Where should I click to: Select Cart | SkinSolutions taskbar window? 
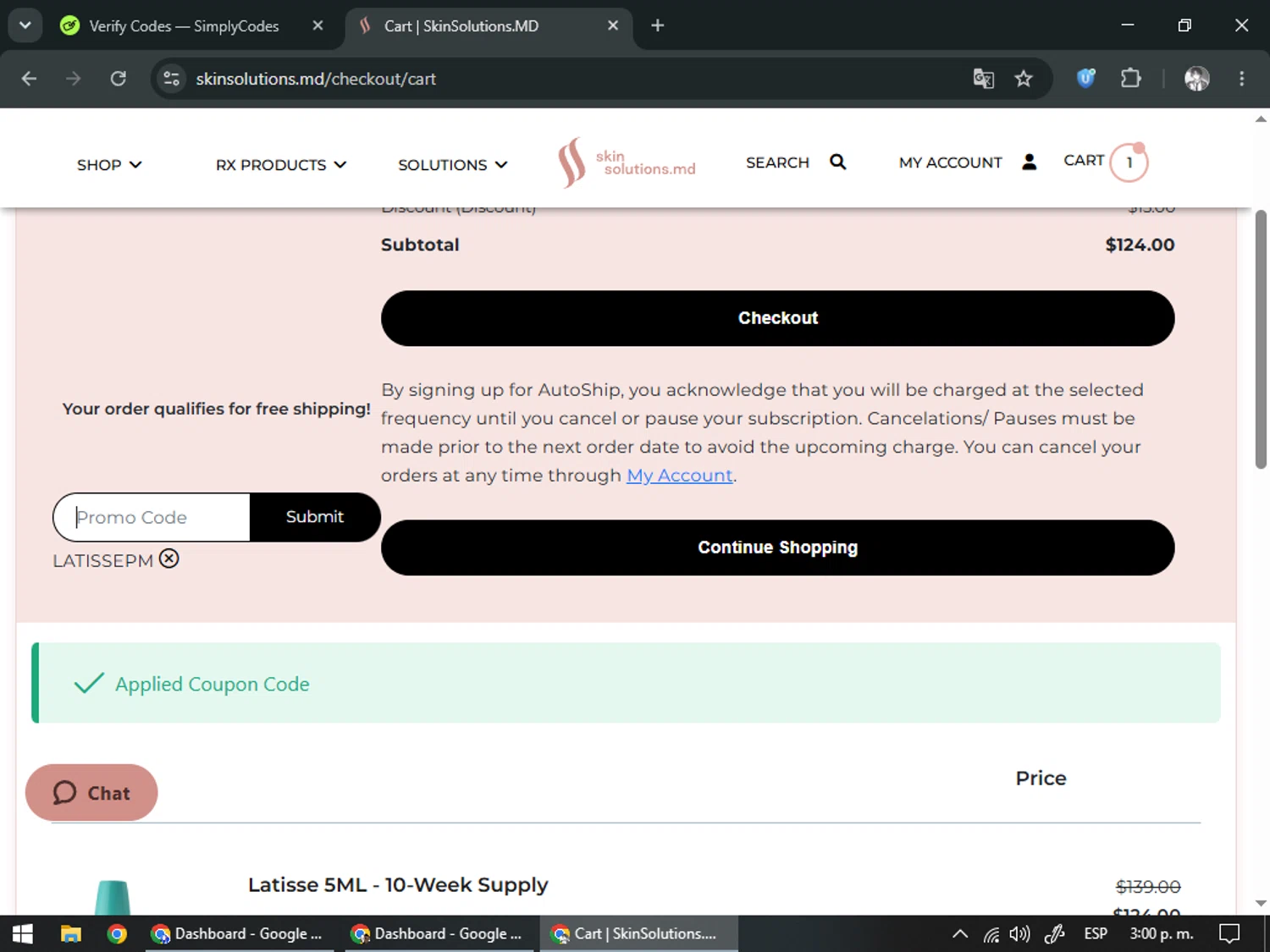click(638, 933)
